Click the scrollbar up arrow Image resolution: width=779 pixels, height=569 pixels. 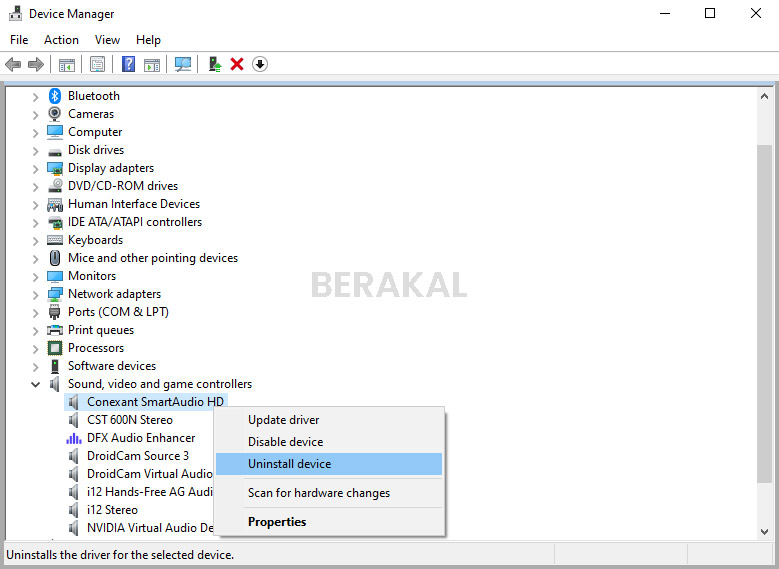coord(765,96)
